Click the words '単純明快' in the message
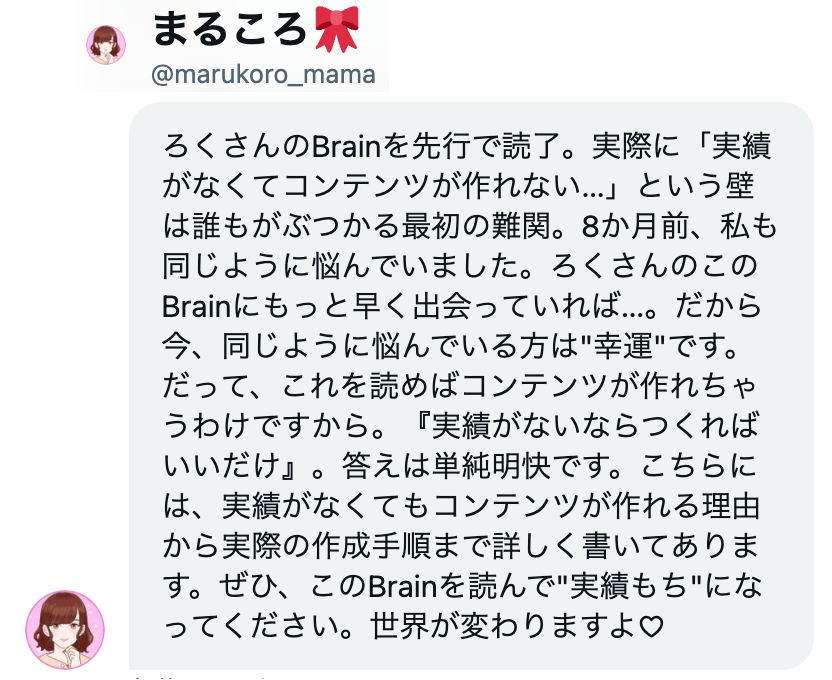The image size is (832, 680). click(492, 466)
